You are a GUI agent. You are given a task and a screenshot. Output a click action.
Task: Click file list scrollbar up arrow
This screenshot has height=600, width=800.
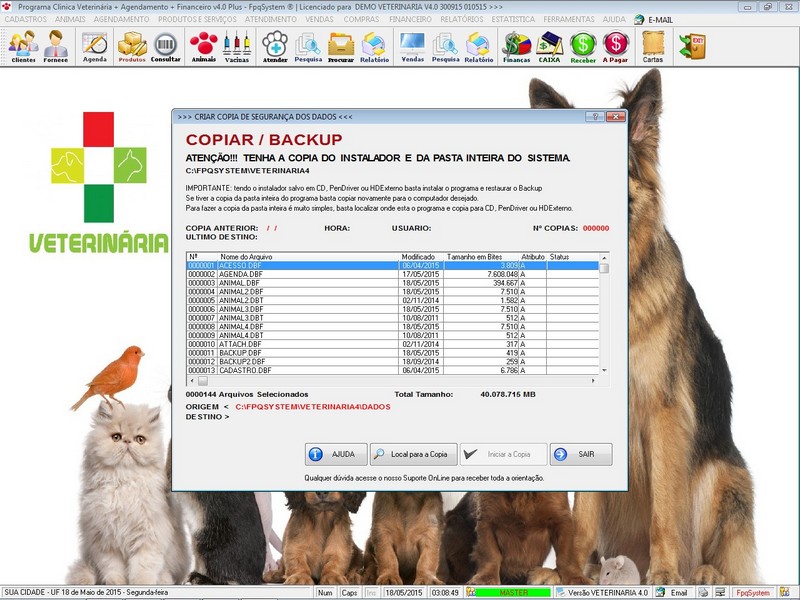(604, 258)
